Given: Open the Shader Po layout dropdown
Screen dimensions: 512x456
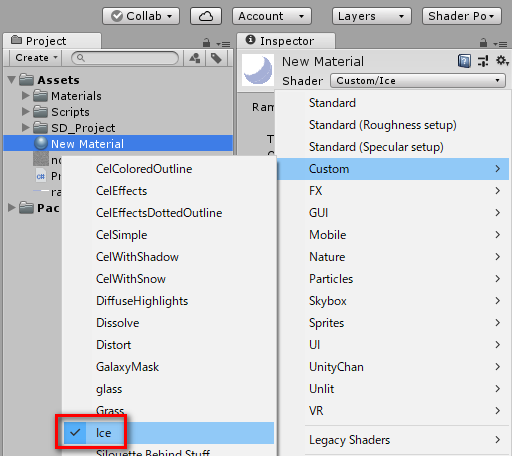Looking at the screenshot, I should tap(462, 16).
